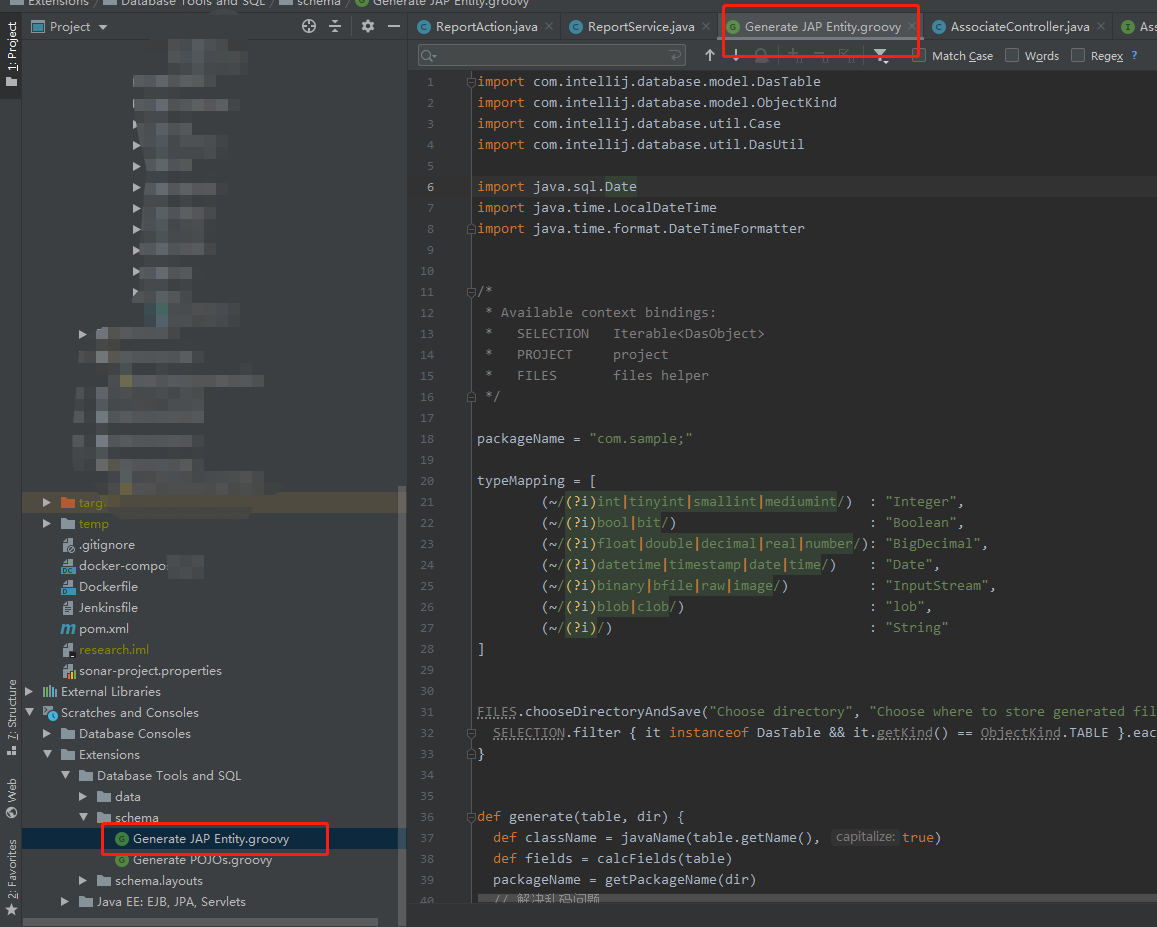Select research.iml in project tree

pyautogui.click(x=114, y=649)
